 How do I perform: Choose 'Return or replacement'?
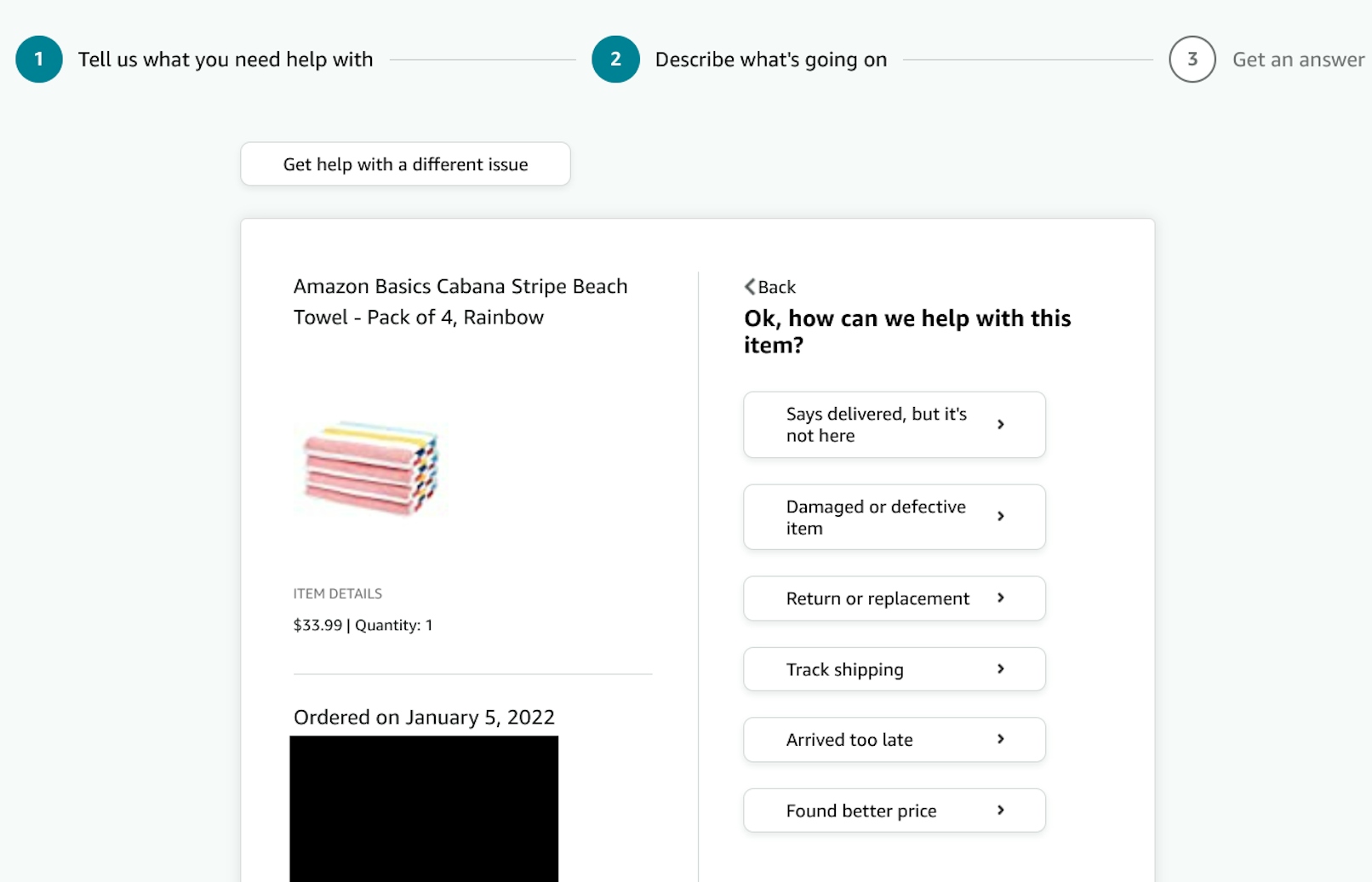click(x=894, y=598)
